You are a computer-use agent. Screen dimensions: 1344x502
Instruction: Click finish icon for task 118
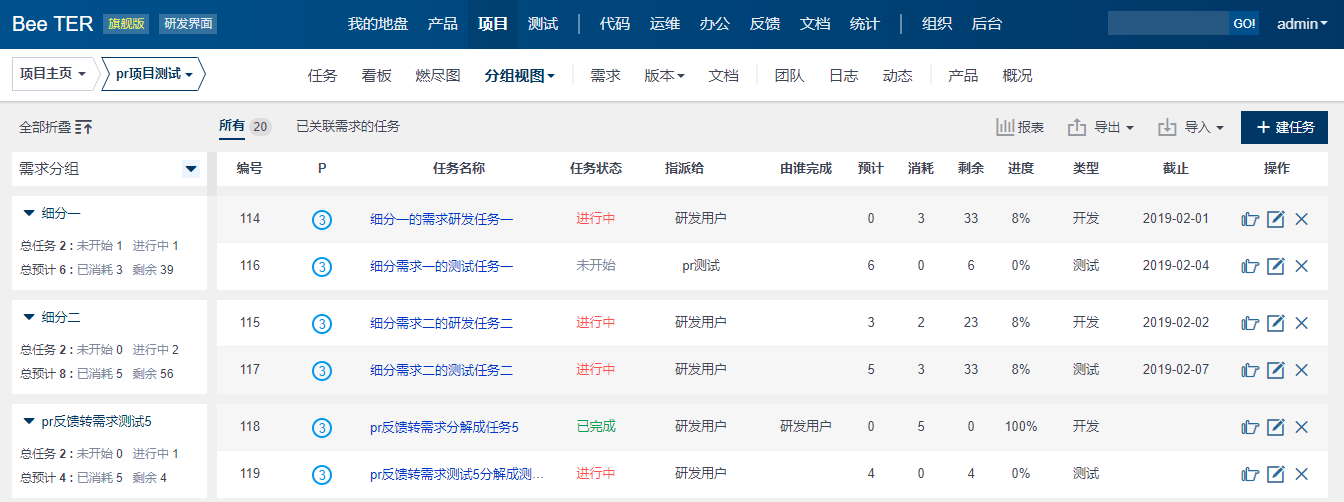pyautogui.click(x=1250, y=427)
